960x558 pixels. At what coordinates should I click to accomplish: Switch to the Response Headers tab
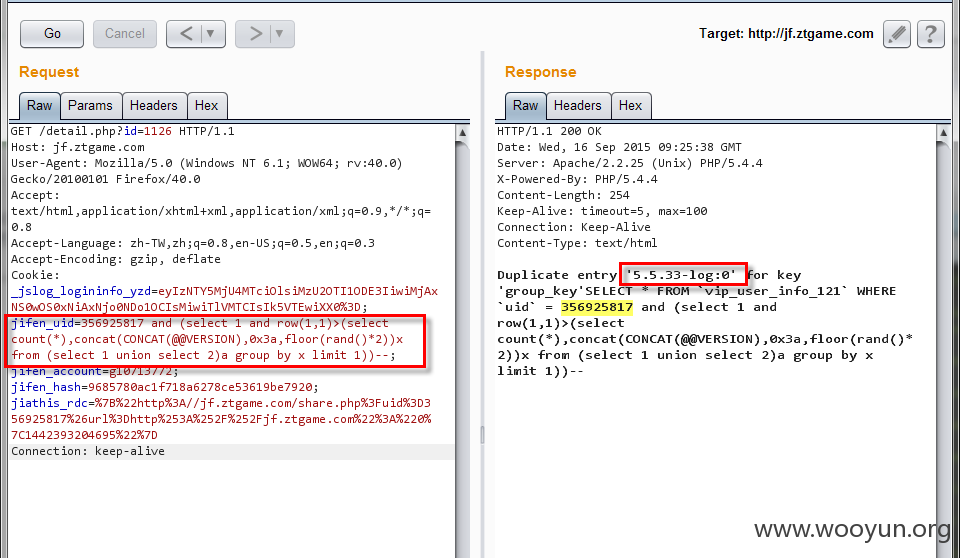[578, 106]
